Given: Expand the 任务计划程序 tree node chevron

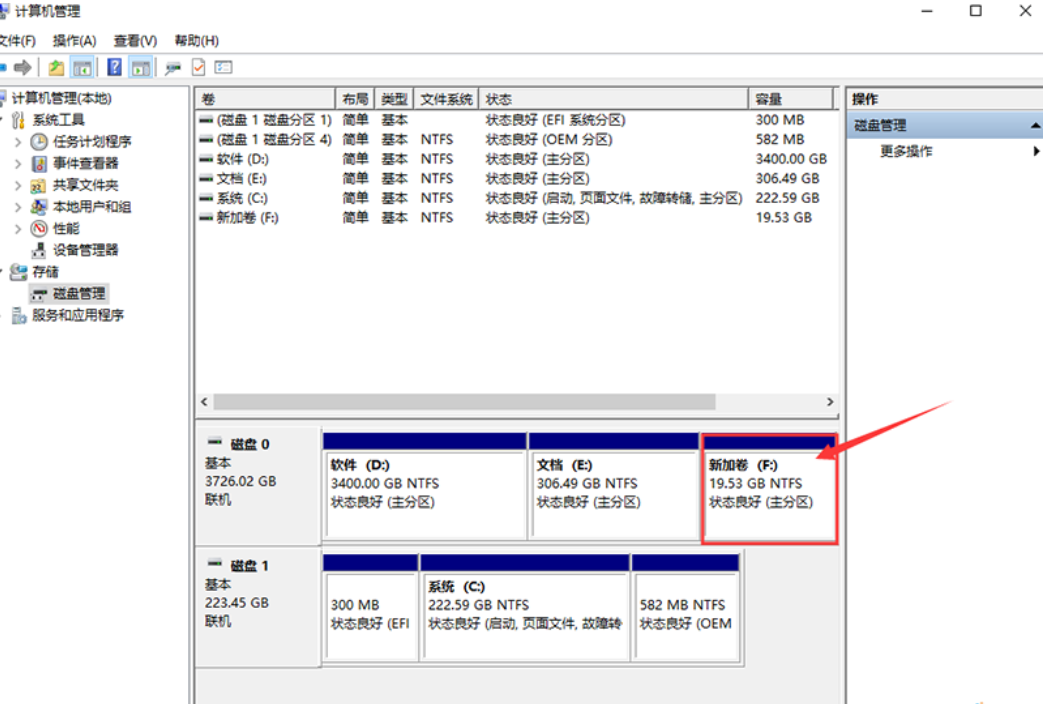Looking at the screenshot, I should (18, 141).
